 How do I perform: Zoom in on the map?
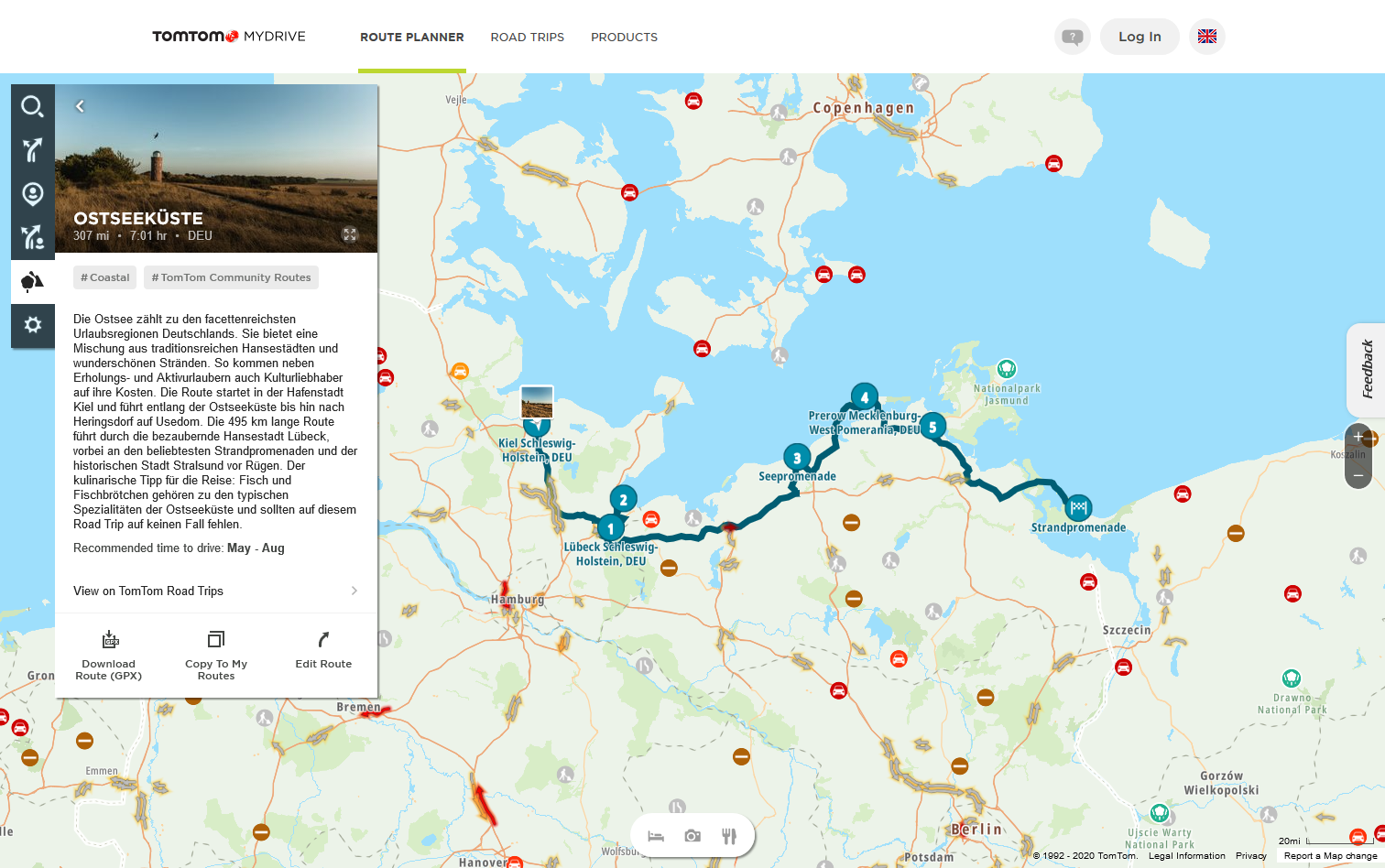pos(1358,437)
